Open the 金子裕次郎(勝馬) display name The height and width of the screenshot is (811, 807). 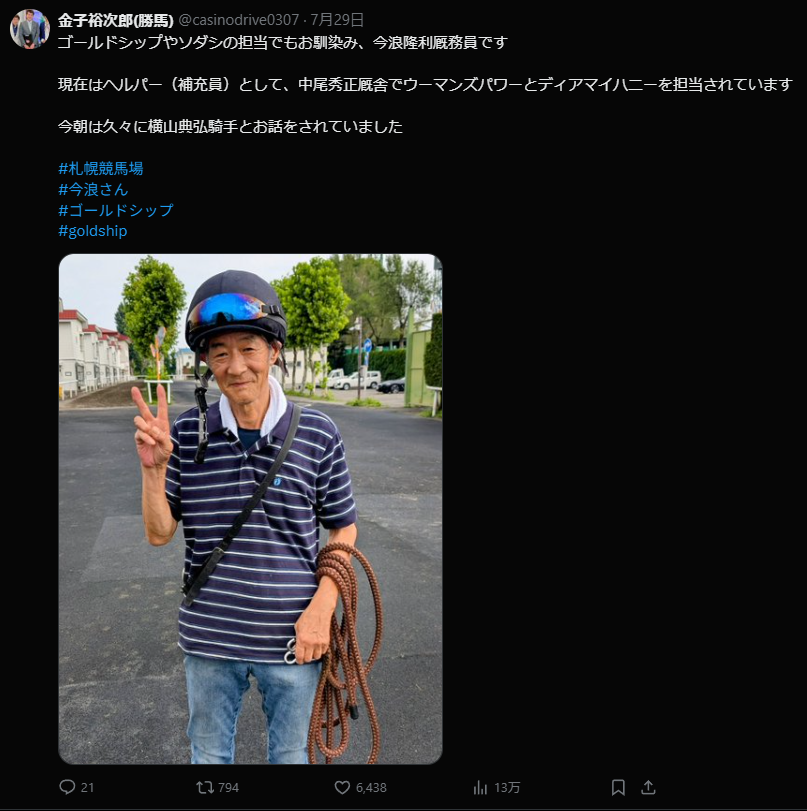(115, 20)
